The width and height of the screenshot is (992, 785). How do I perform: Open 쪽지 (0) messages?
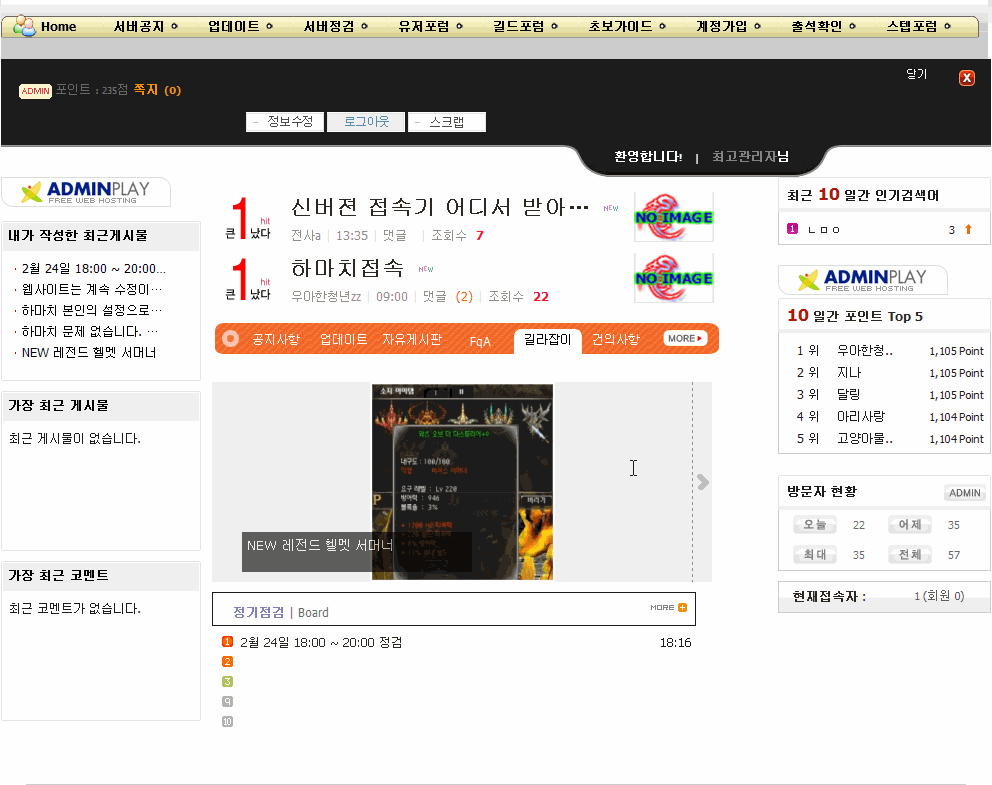point(157,90)
